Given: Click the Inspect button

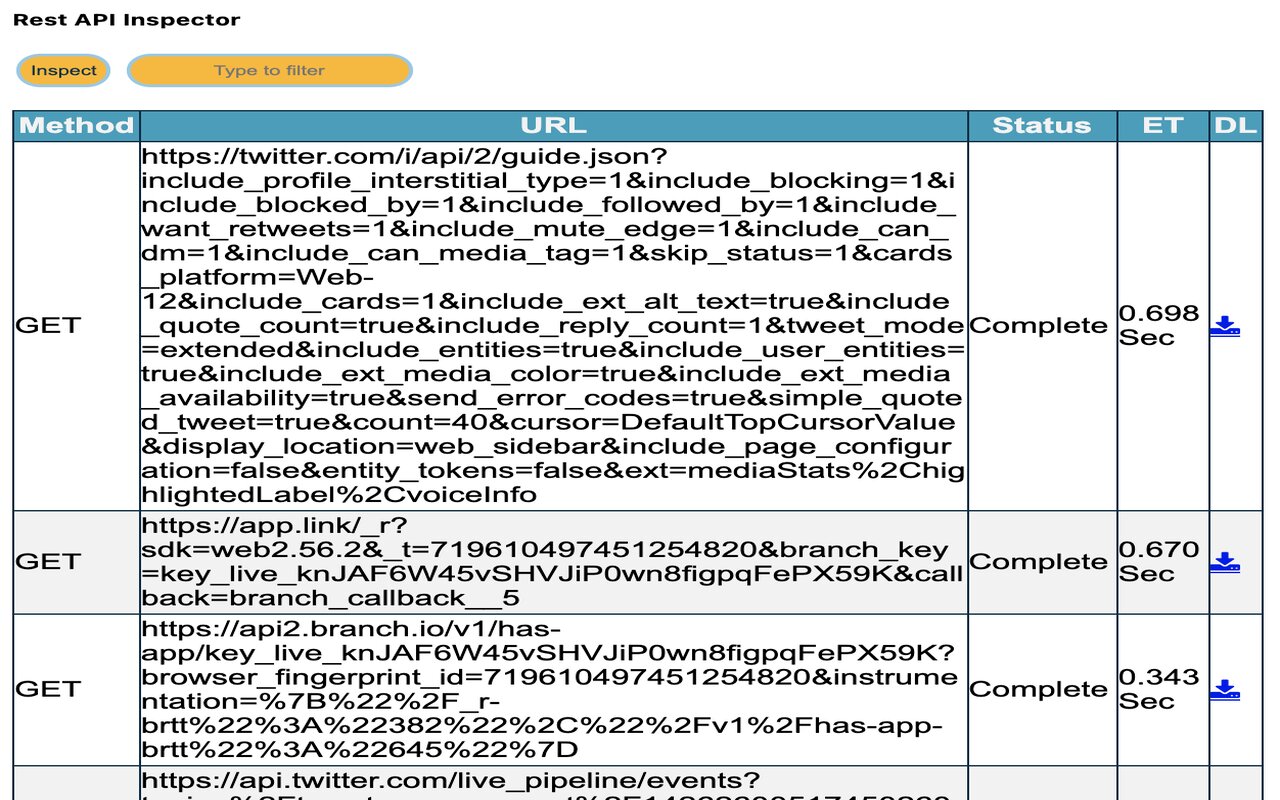Looking at the screenshot, I should (x=64, y=70).
